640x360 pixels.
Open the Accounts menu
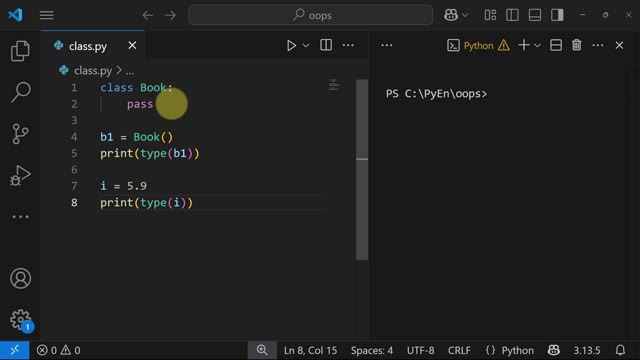pyautogui.click(x=20, y=278)
